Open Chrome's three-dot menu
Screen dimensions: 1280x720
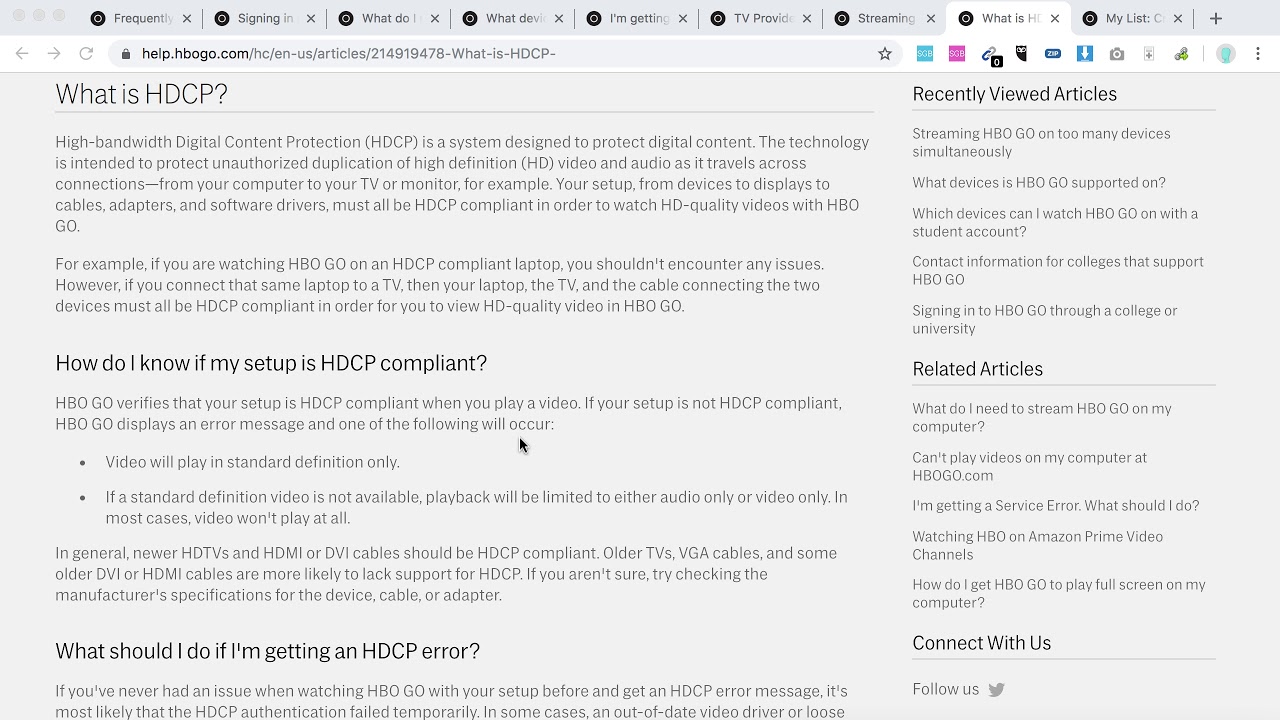[x=1258, y=54]
